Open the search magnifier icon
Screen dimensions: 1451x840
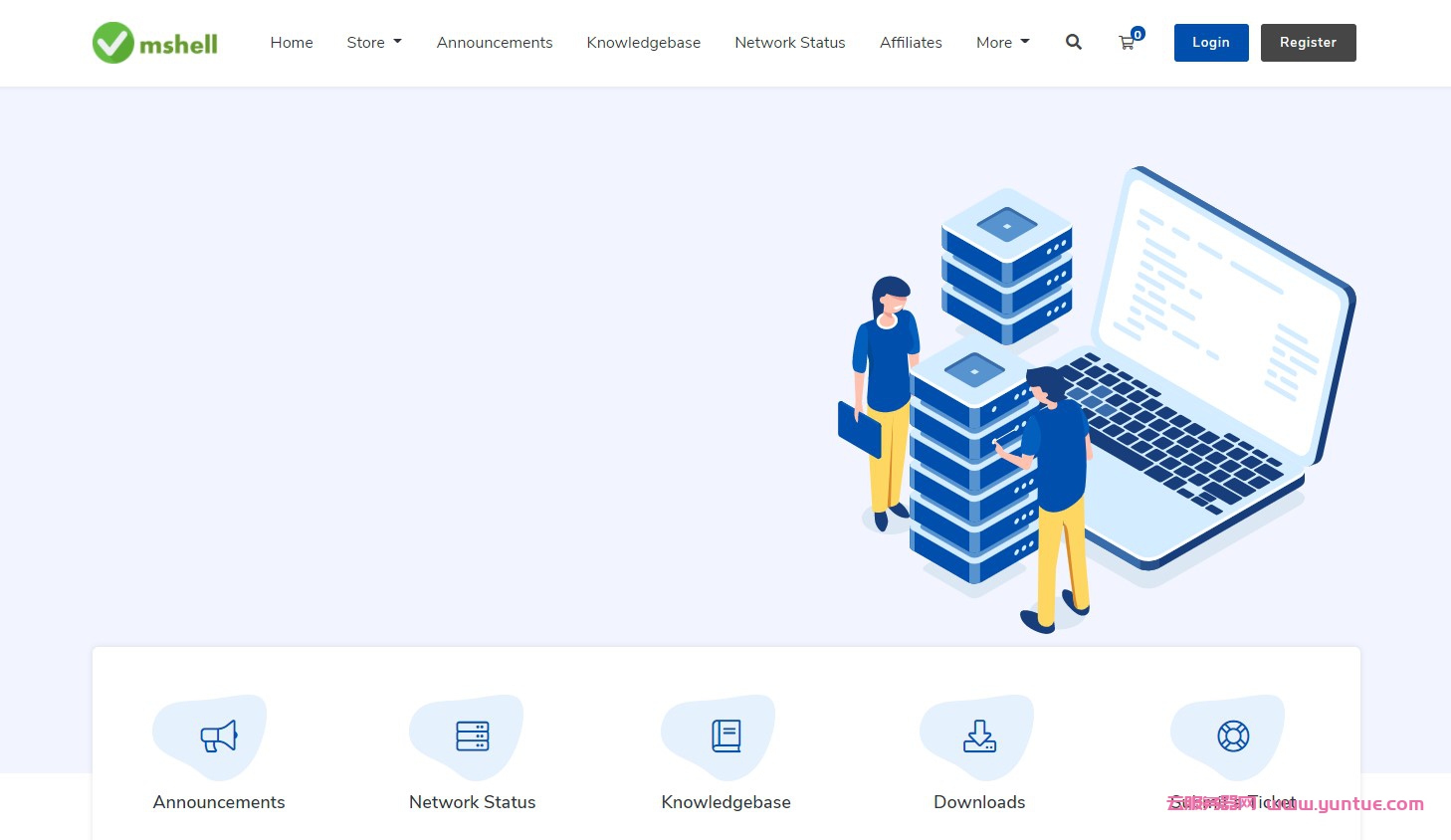click(x=1073, y=42)
